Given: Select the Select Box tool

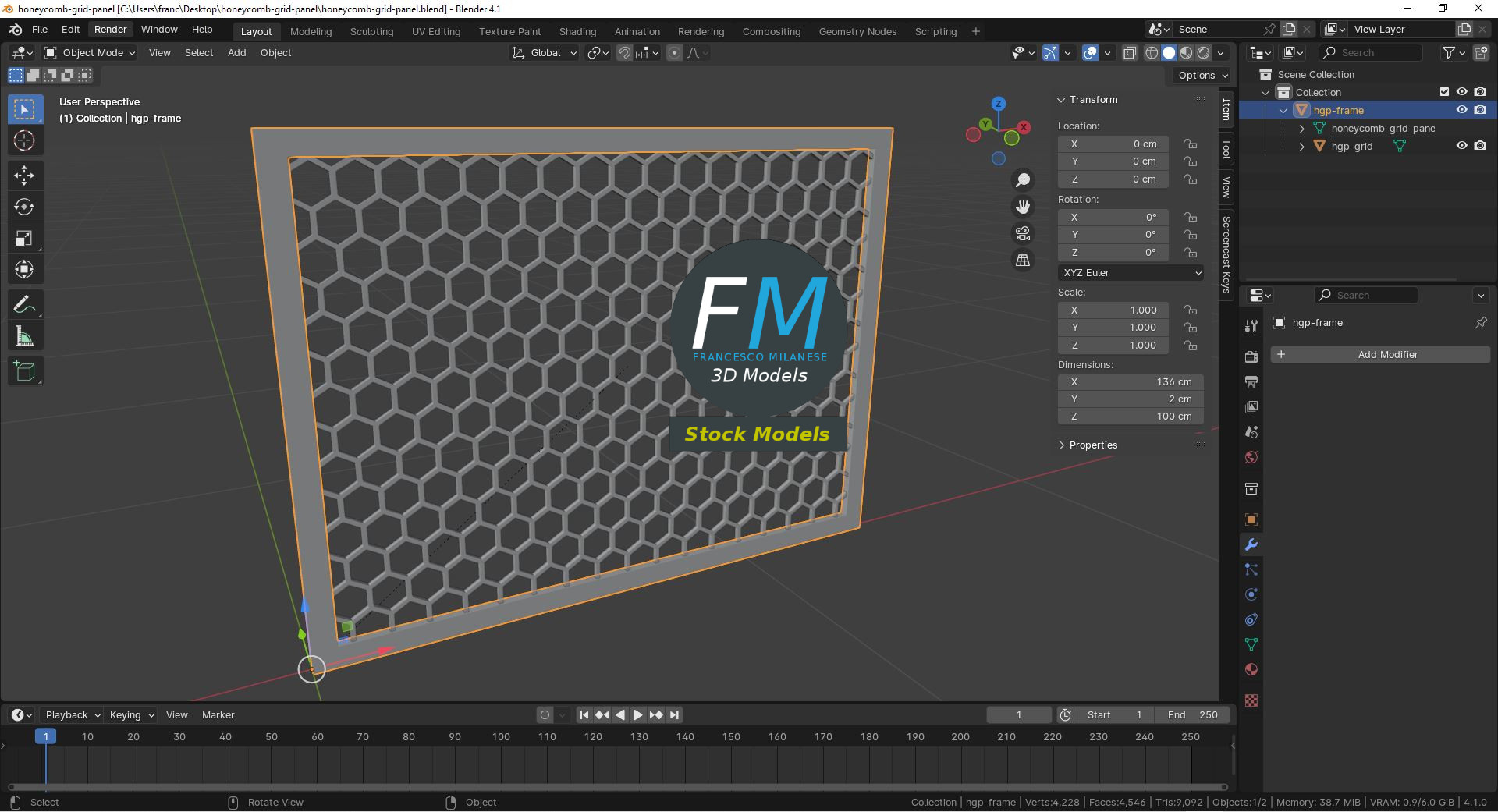Looking at the screenshot, I should point(25,109).
